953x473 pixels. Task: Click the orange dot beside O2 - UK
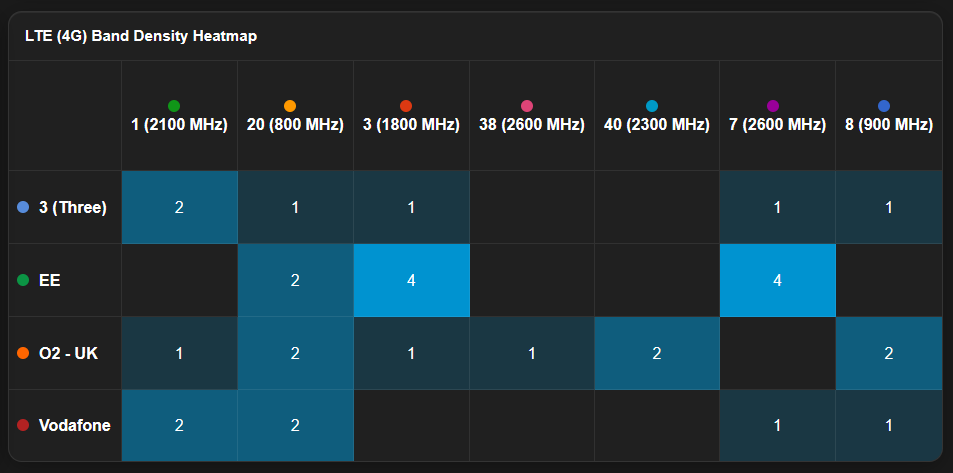(x=23, y=353)
